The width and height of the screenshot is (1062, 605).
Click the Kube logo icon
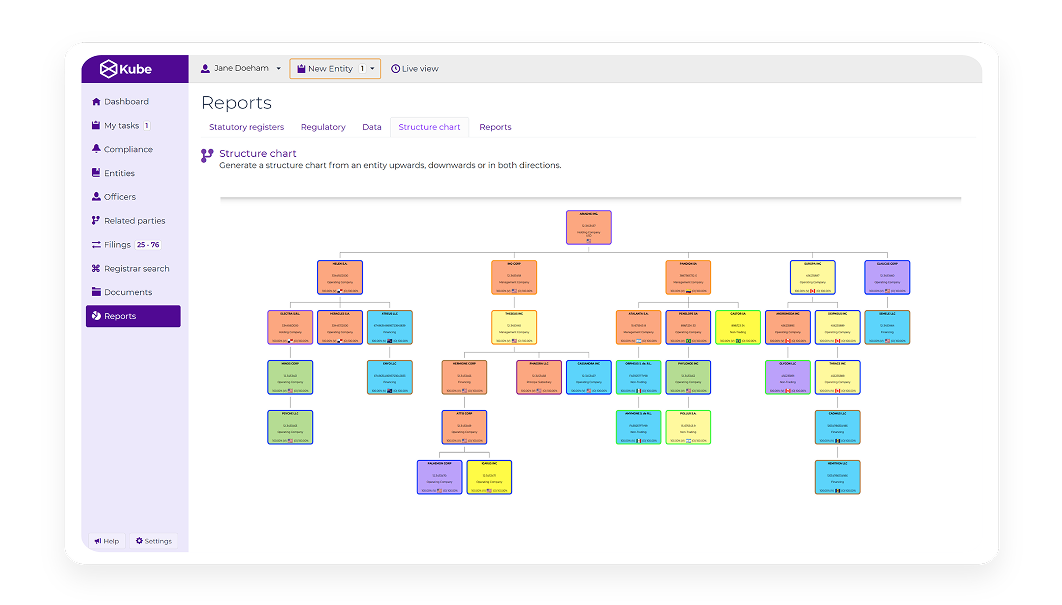(109, 68)
